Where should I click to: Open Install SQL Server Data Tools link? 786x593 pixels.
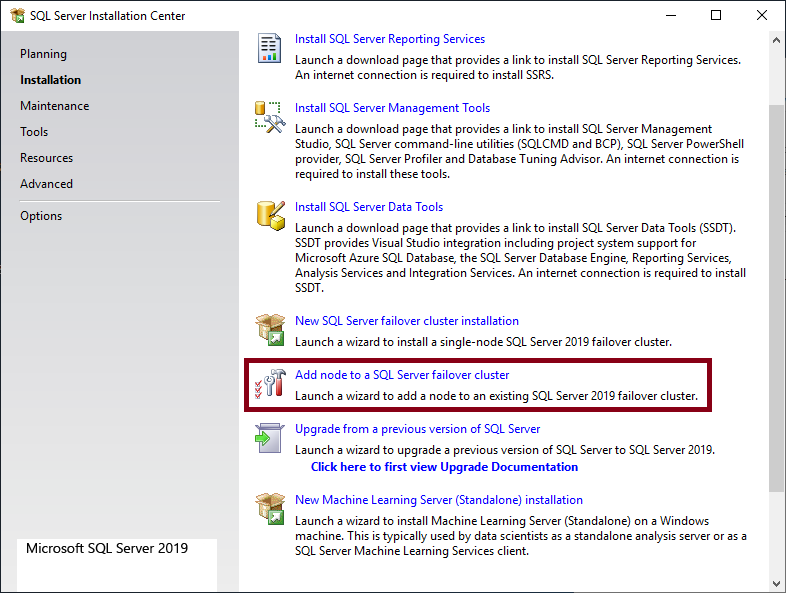point(369,207)
